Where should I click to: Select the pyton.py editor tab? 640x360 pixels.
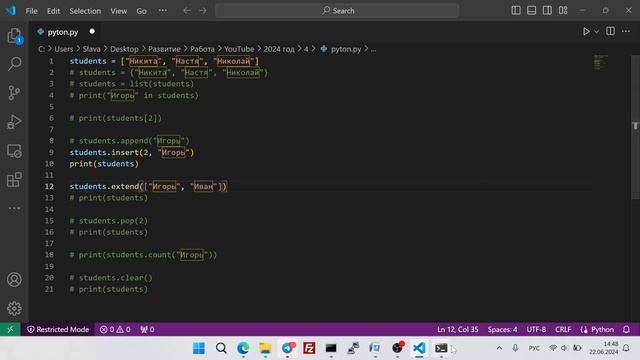coord(63,32)
